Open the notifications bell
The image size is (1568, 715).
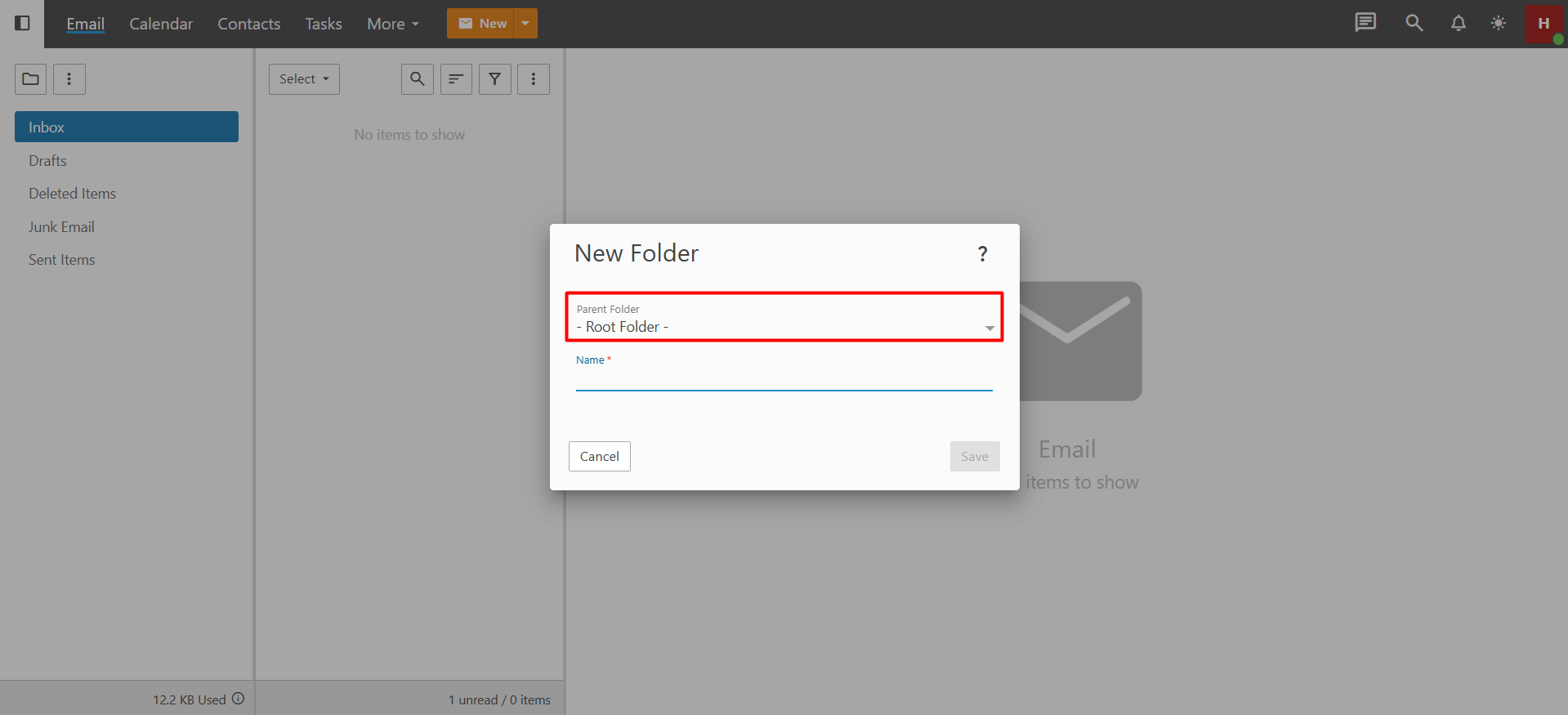coord(1458,23)
